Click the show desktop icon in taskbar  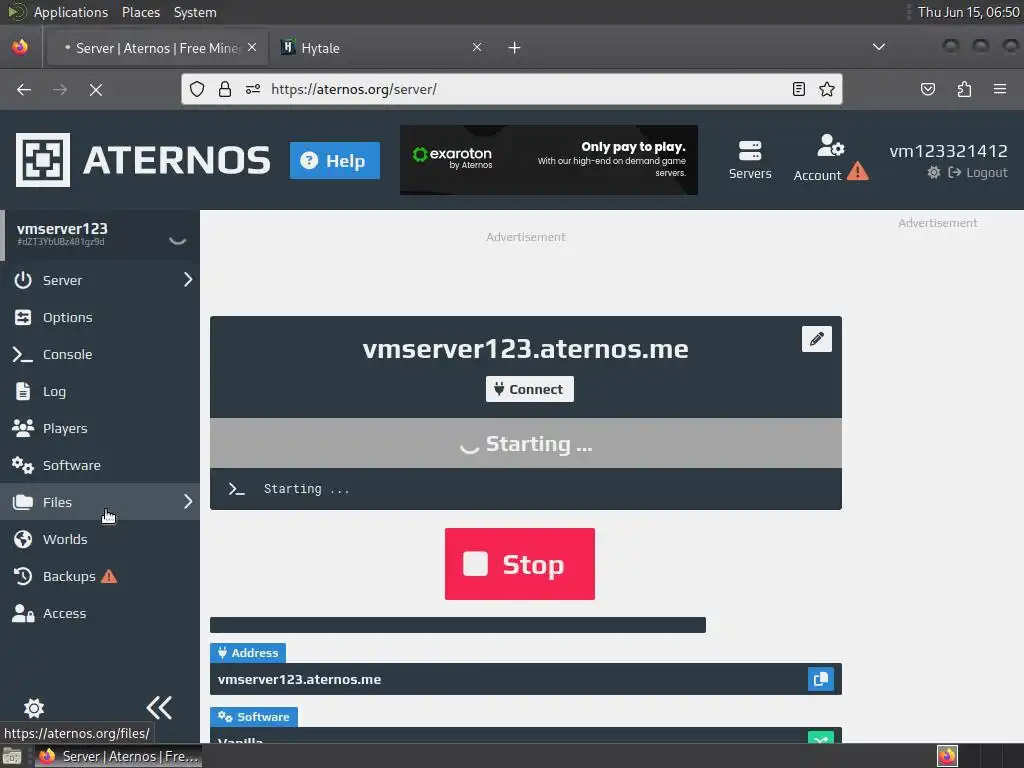(x=12, y=756)
